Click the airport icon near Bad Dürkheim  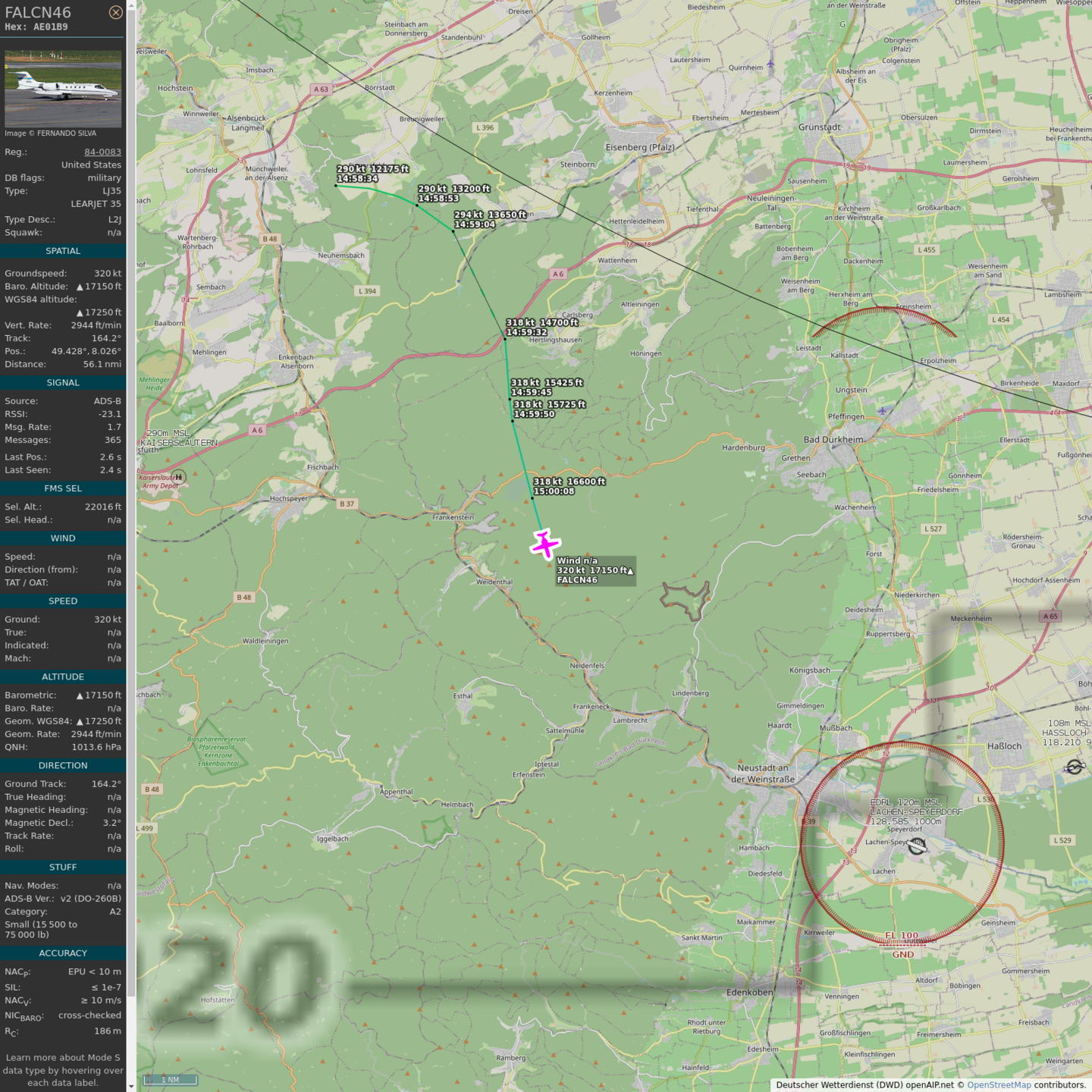(x=881, y=411)
